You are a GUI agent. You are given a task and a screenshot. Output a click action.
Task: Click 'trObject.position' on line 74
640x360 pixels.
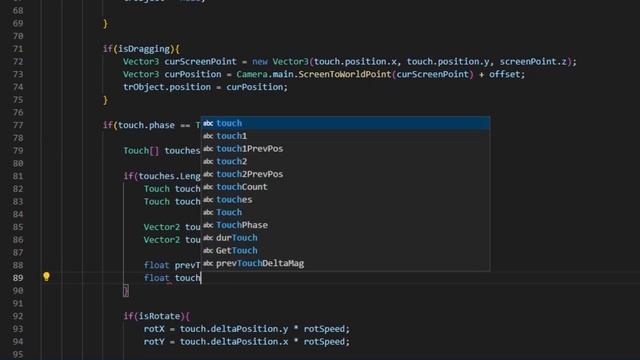coord(167,87)
